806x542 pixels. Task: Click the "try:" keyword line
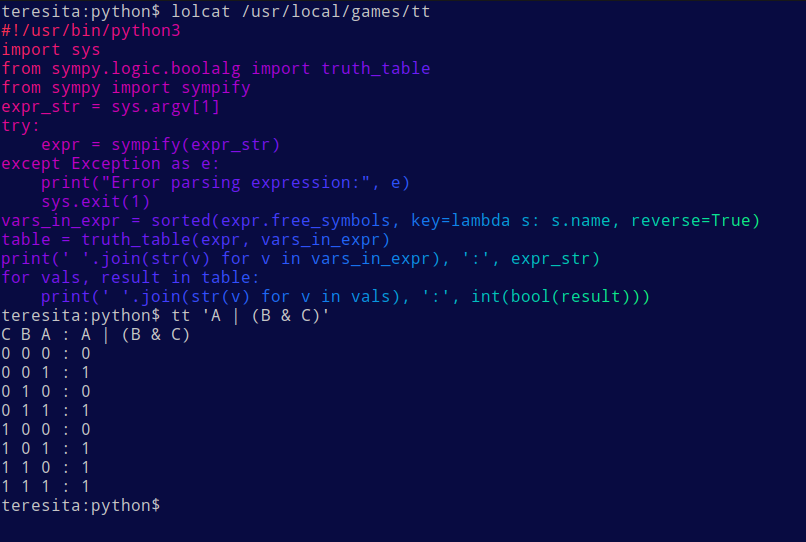[x=20, y=126]
